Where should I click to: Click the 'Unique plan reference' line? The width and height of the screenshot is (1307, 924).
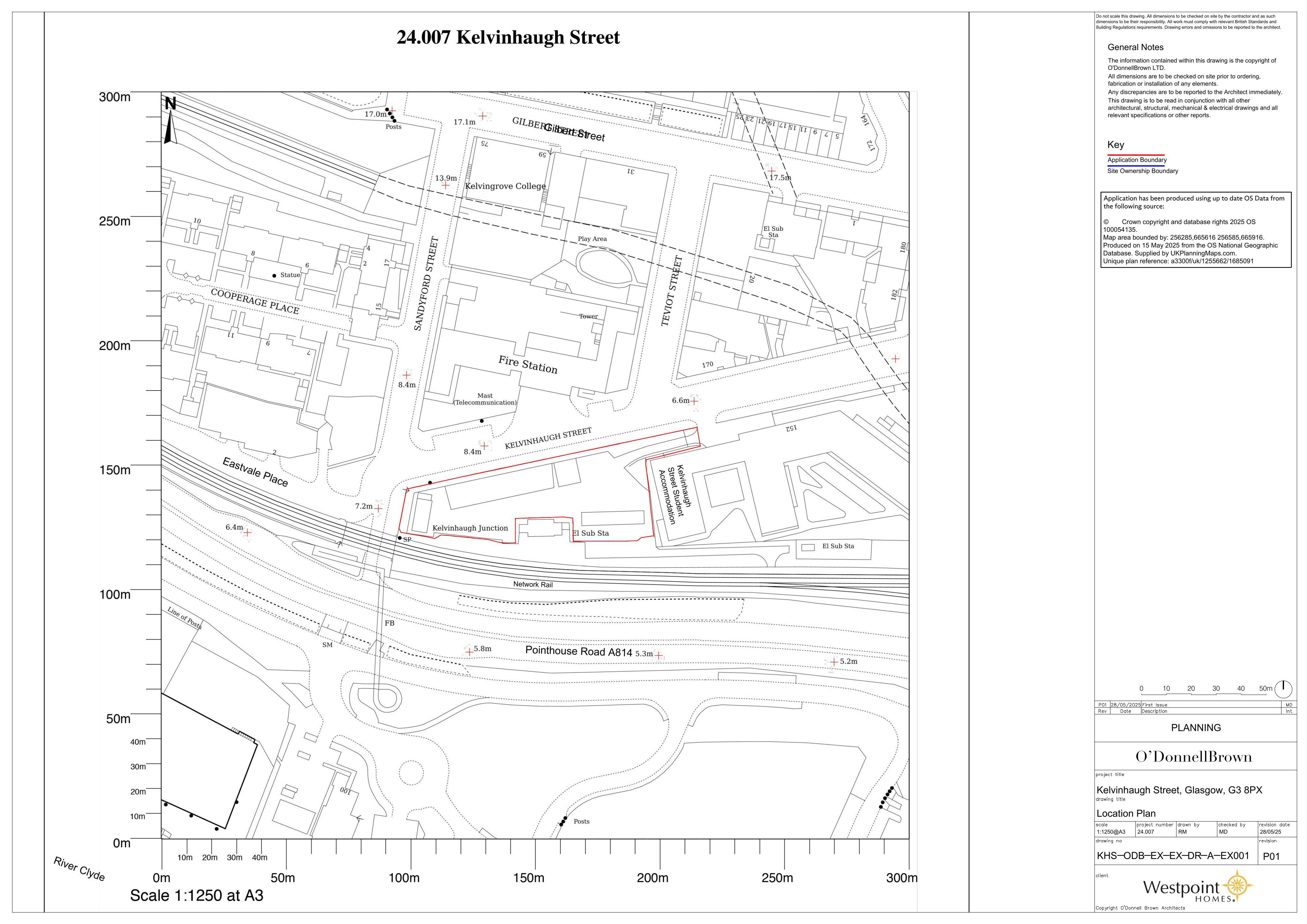point(1178,261)
